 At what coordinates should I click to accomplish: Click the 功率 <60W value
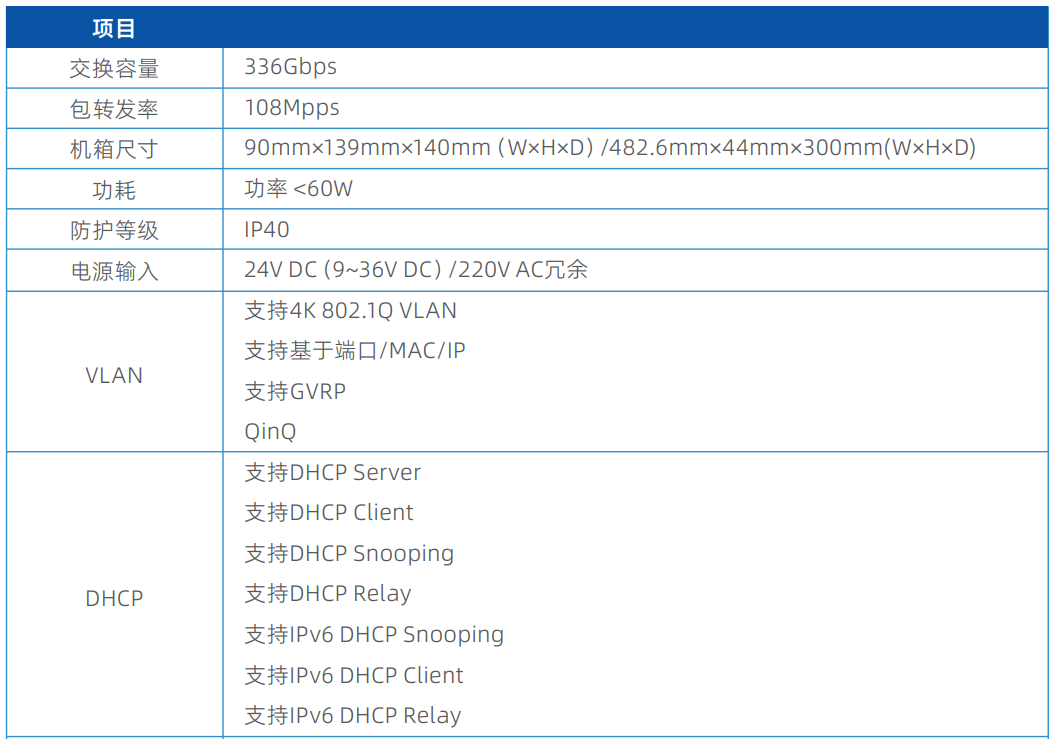point(298,189)
